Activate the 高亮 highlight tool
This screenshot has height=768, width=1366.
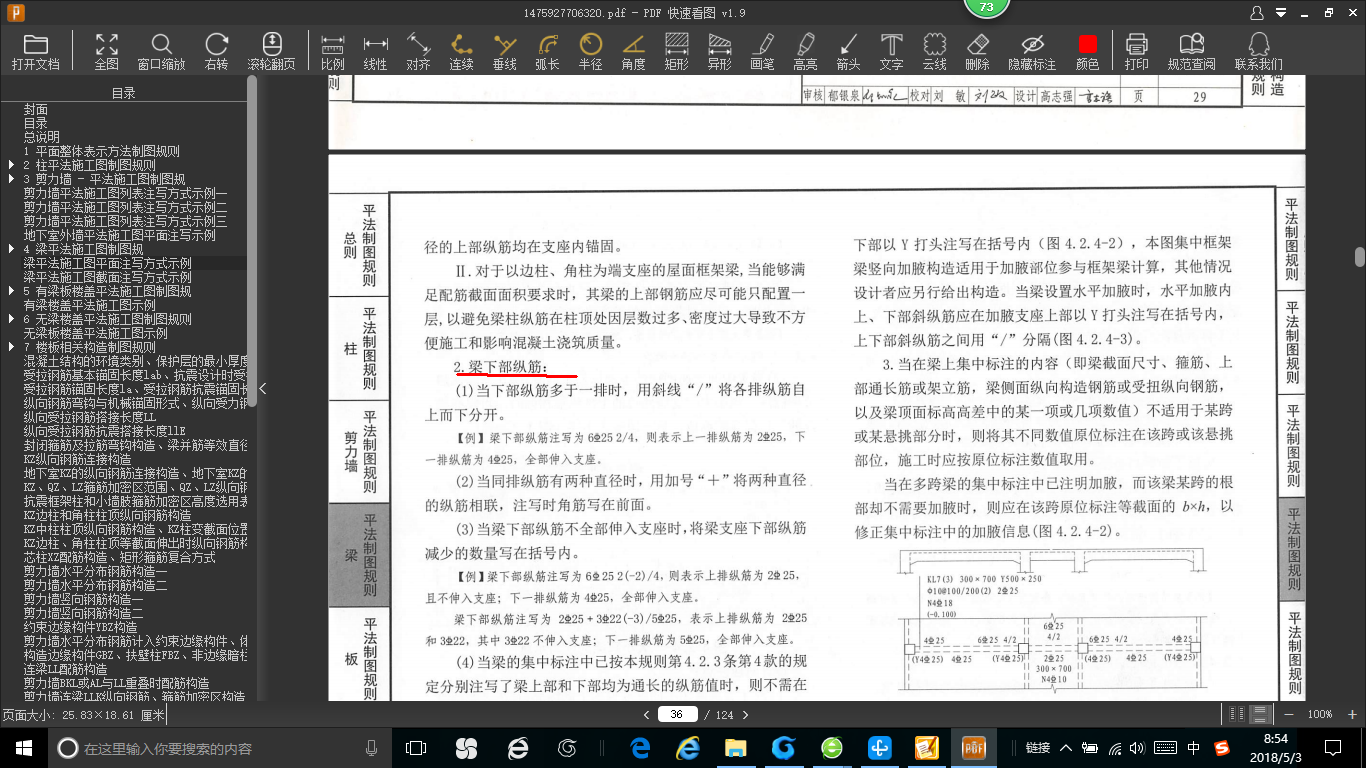point(805,47)
